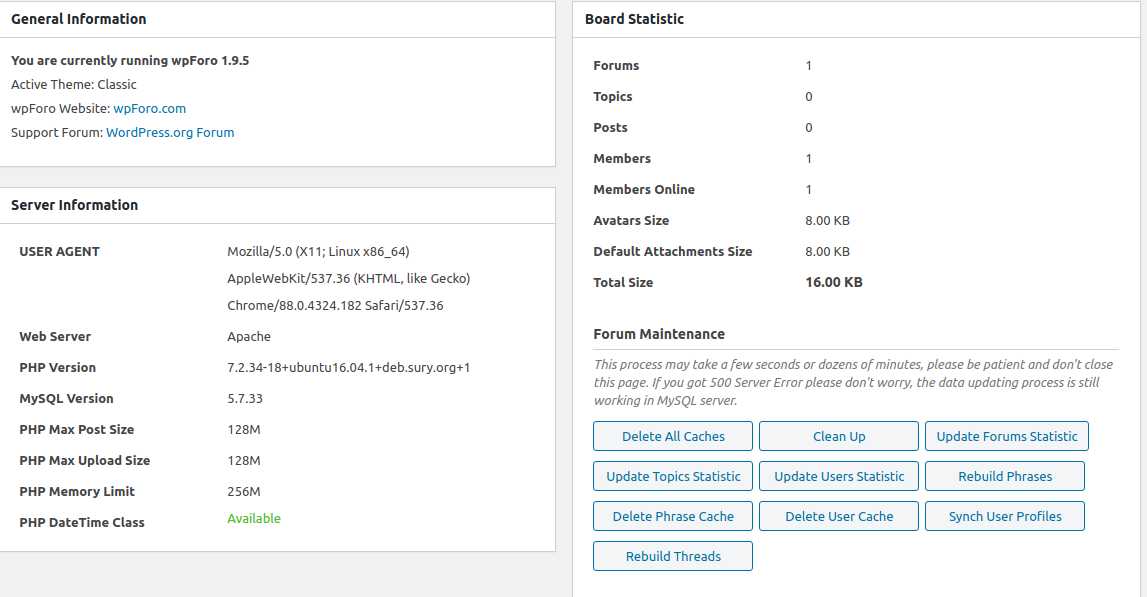The height and width of the screenshot is (597, 1147).
Task: Click the Posts statistic label
Action: coord(610,127)
